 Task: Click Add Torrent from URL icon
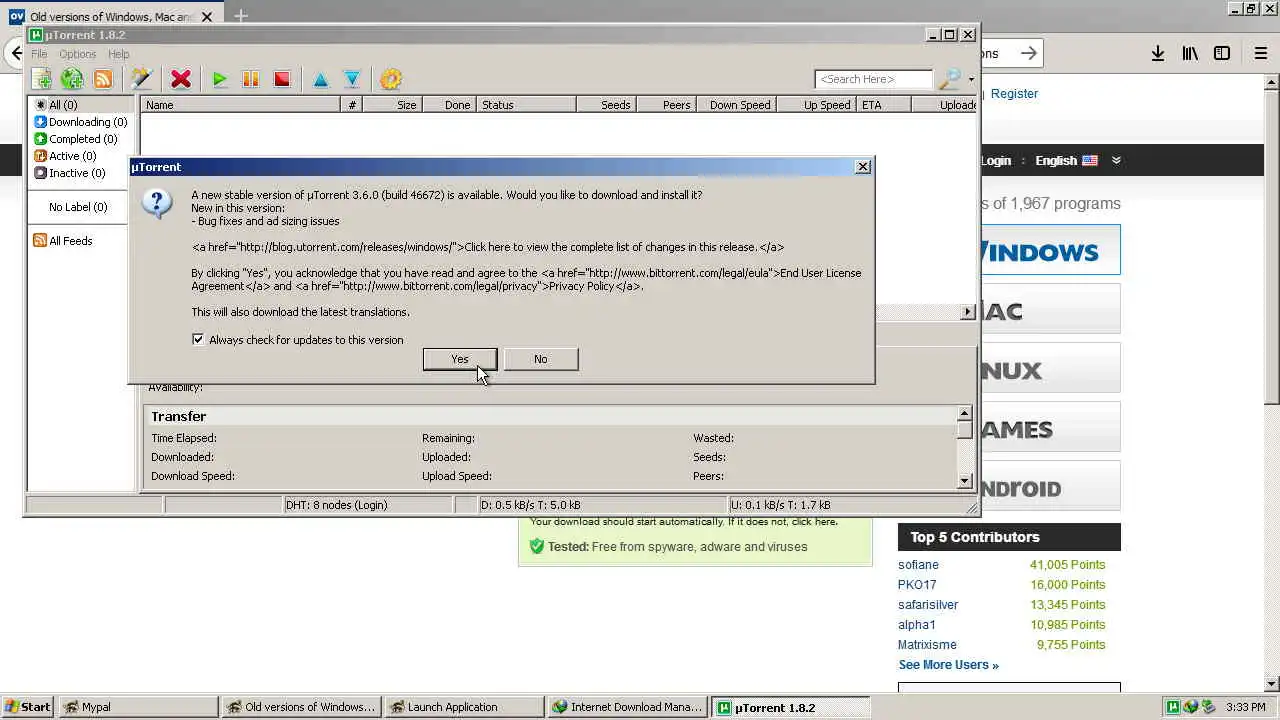(x=72, y=79)
